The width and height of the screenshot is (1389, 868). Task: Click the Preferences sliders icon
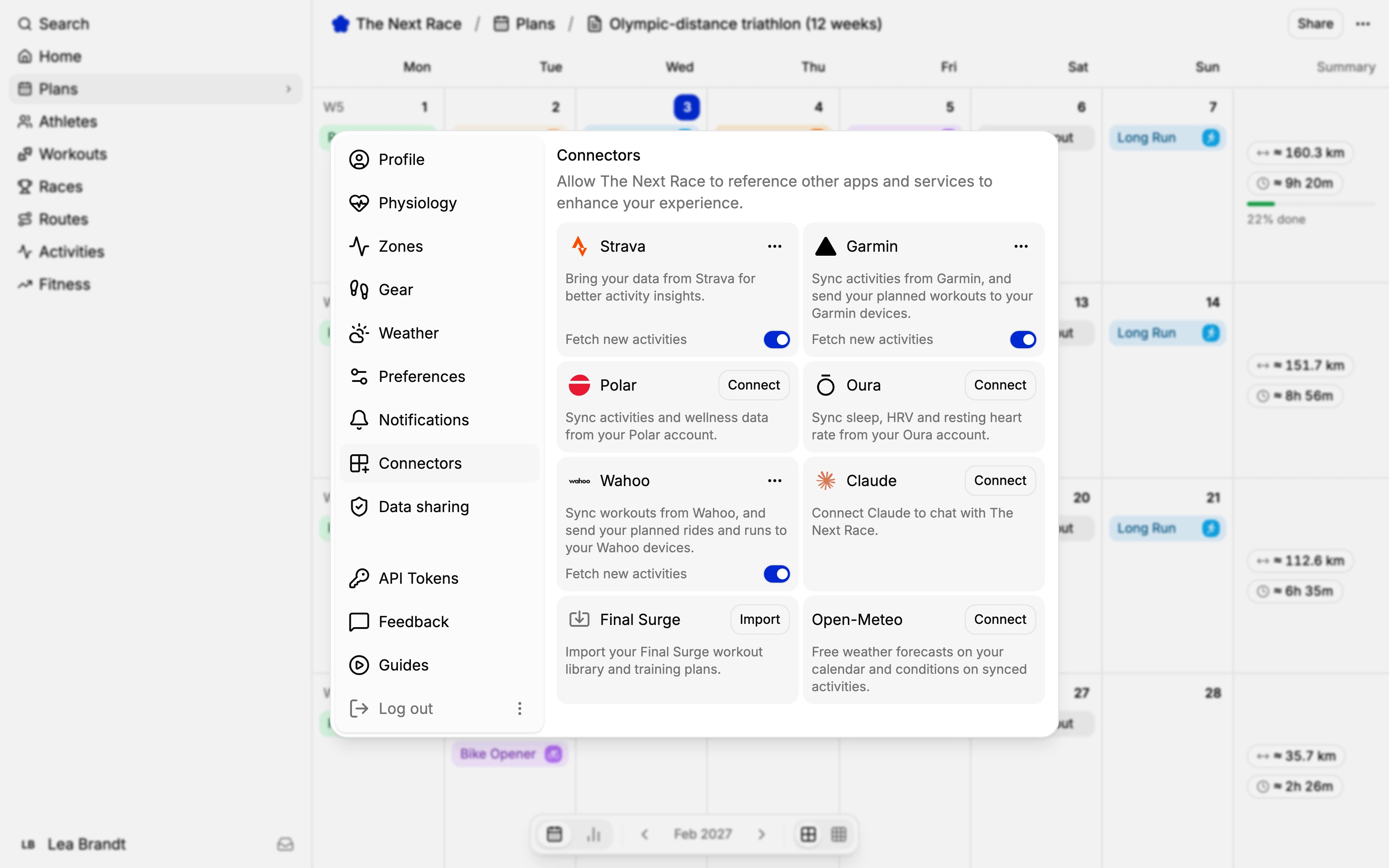coord(359,376)
